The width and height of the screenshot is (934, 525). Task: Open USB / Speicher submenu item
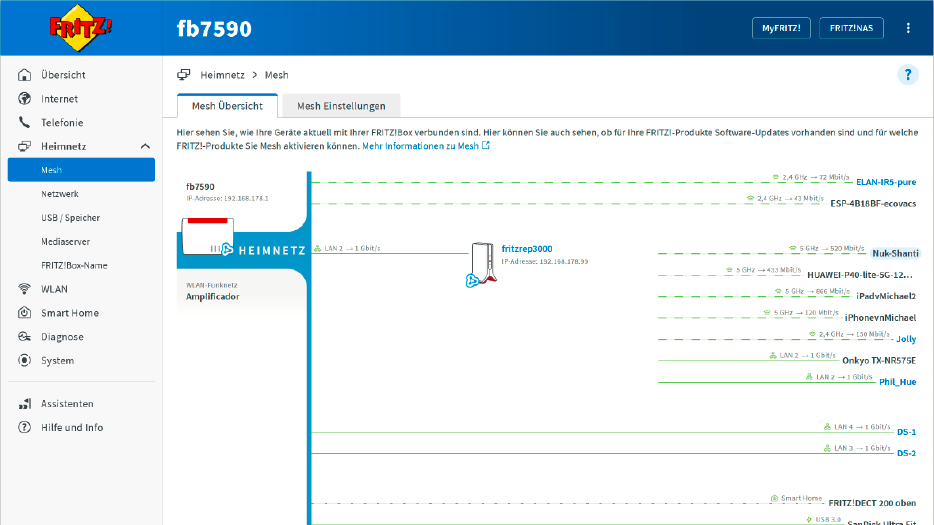(x=70, y=218)
